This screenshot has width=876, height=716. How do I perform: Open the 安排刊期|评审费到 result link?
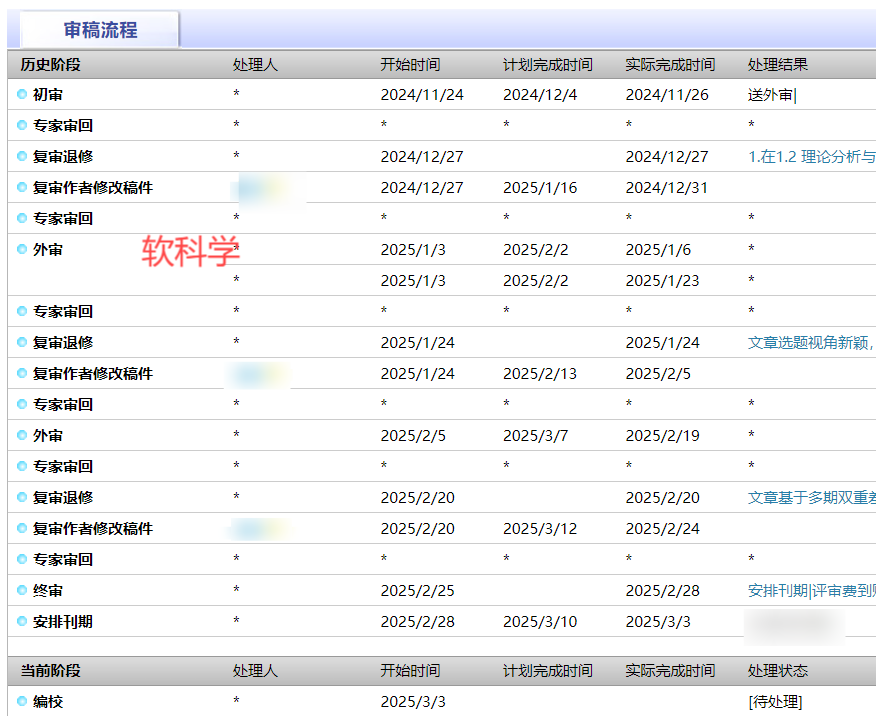tap(812, 590)
